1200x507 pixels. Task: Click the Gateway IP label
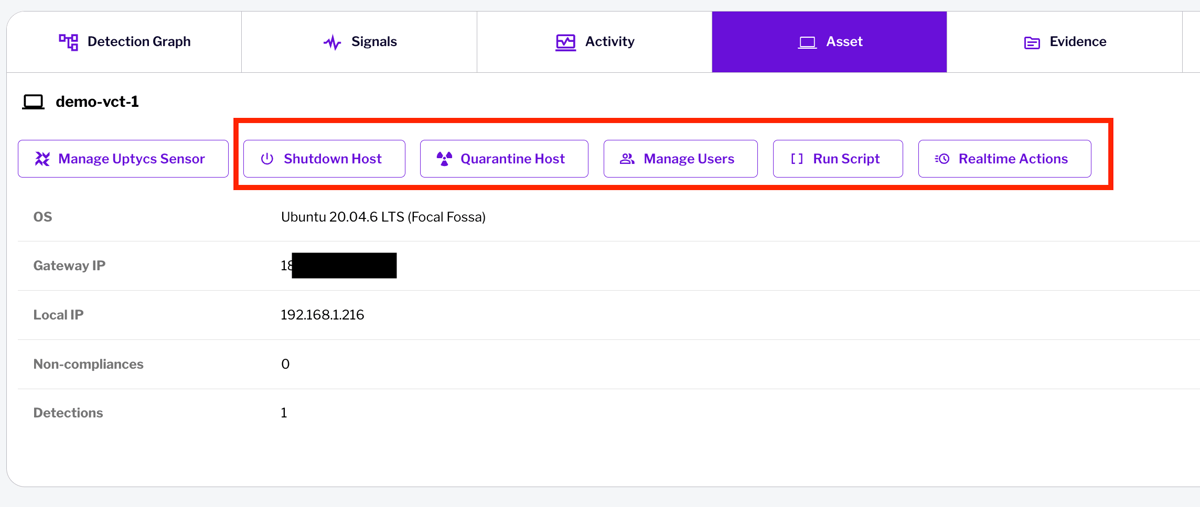[x=69, y=266]
